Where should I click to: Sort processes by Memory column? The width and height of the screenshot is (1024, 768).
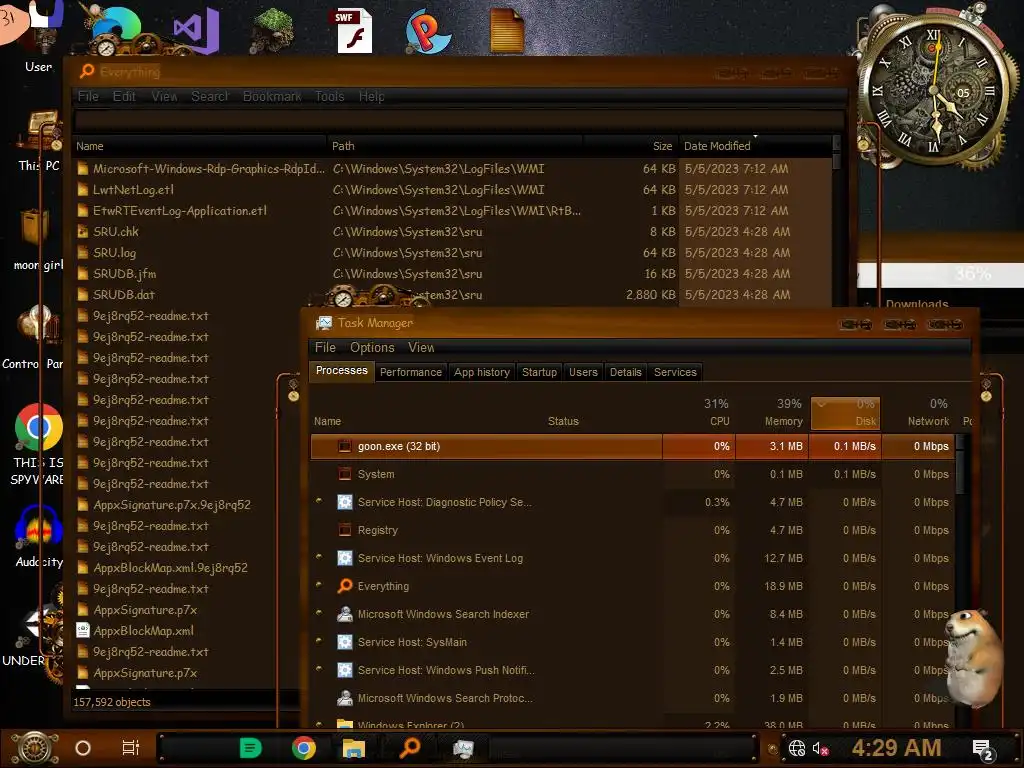click(x=773, y=413)
